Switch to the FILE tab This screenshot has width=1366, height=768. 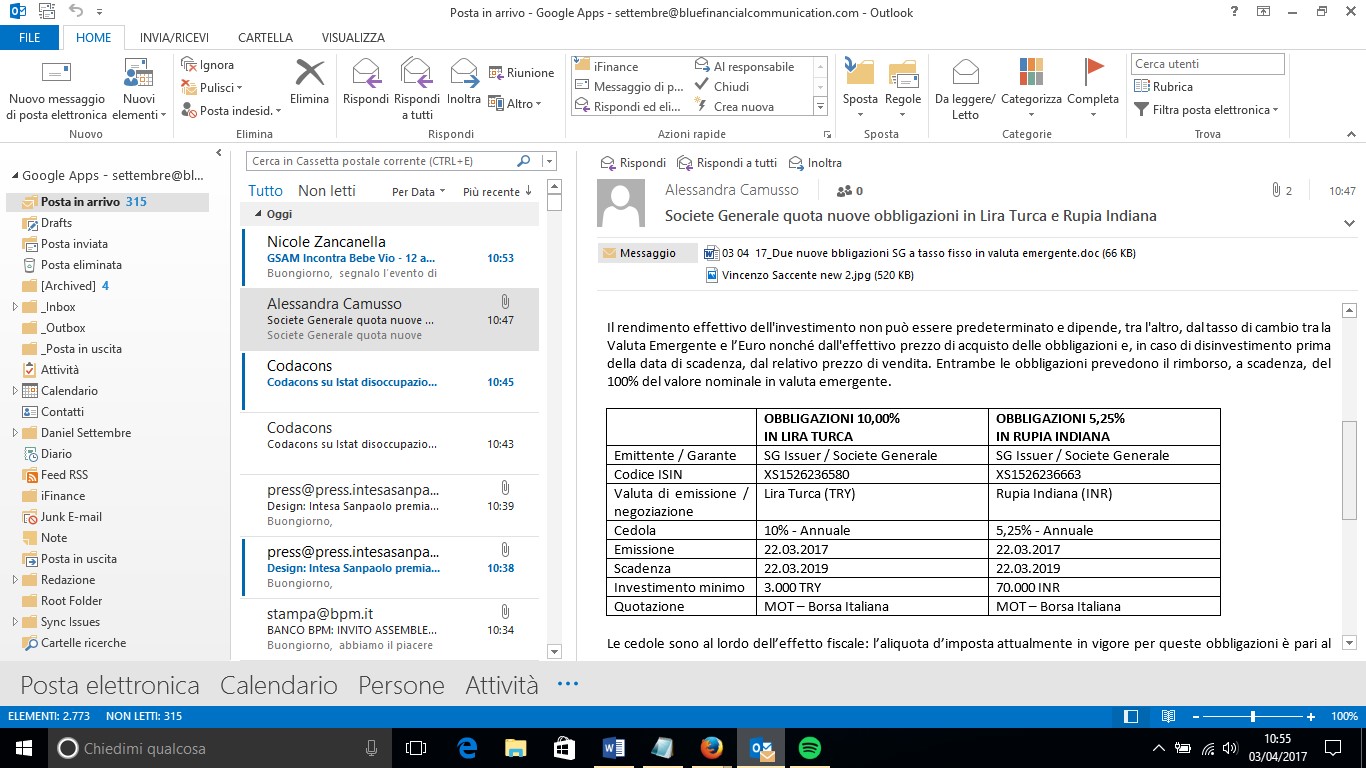30,38
